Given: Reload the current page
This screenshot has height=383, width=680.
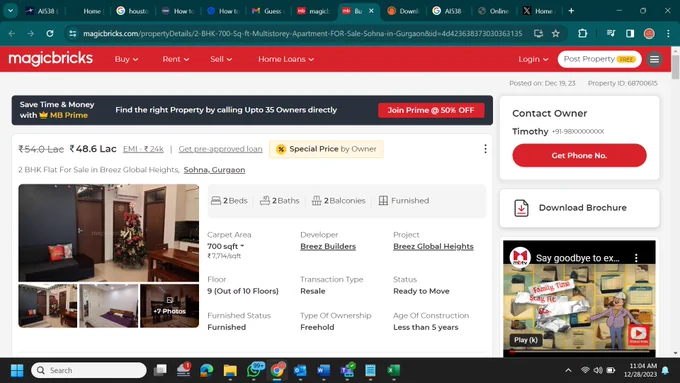Looking at the screenshot, I should [50, 33].
